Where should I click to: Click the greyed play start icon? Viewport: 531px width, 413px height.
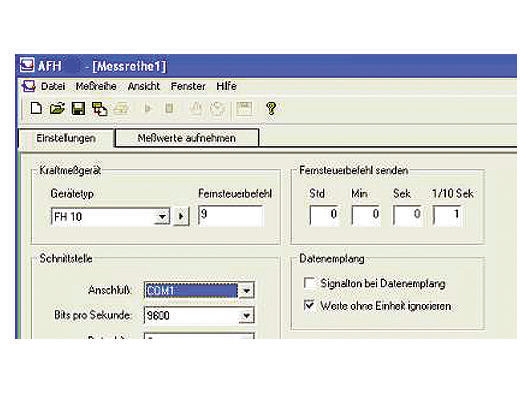coord(148,109)
